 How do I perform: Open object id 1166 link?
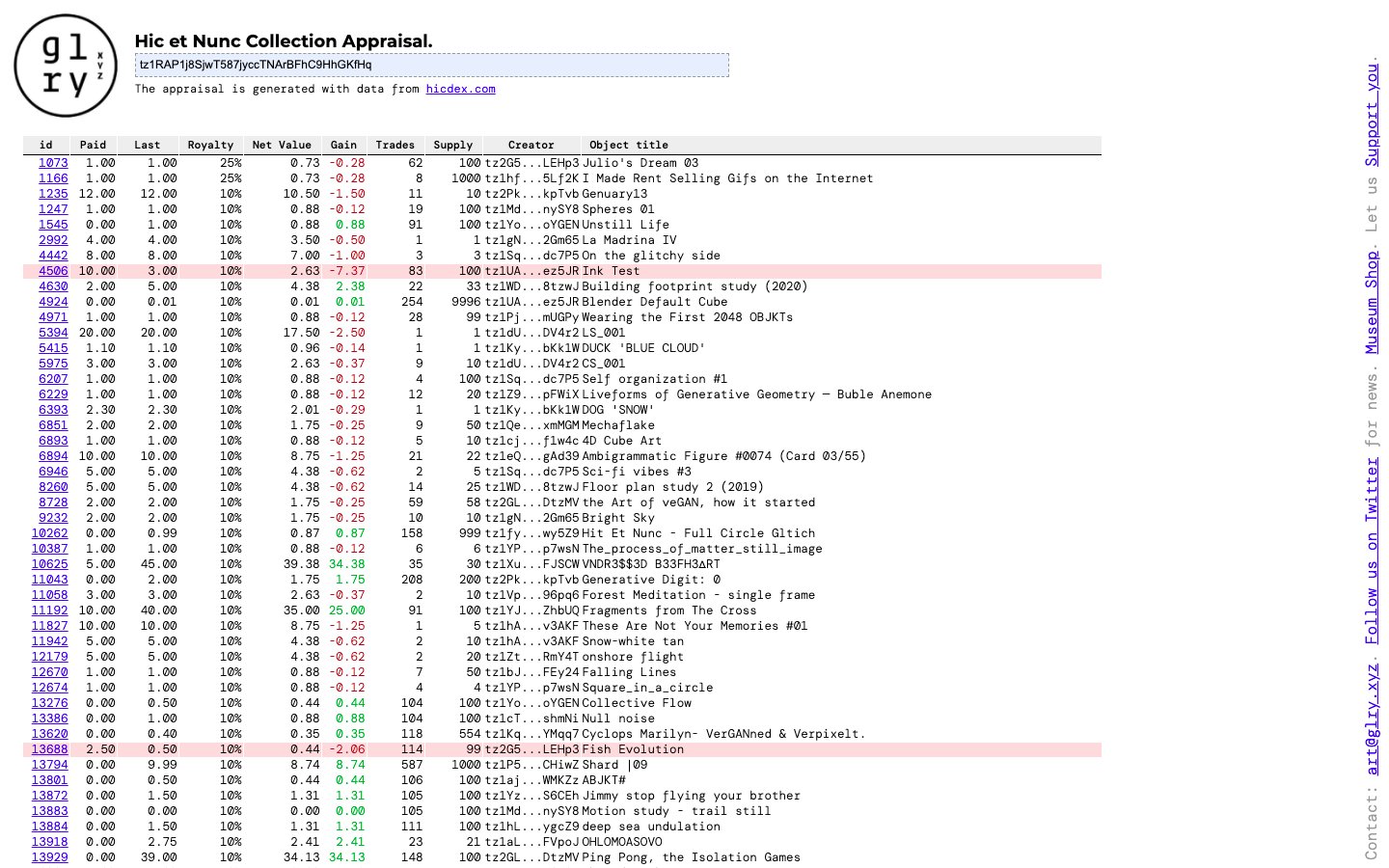[53, 178]
